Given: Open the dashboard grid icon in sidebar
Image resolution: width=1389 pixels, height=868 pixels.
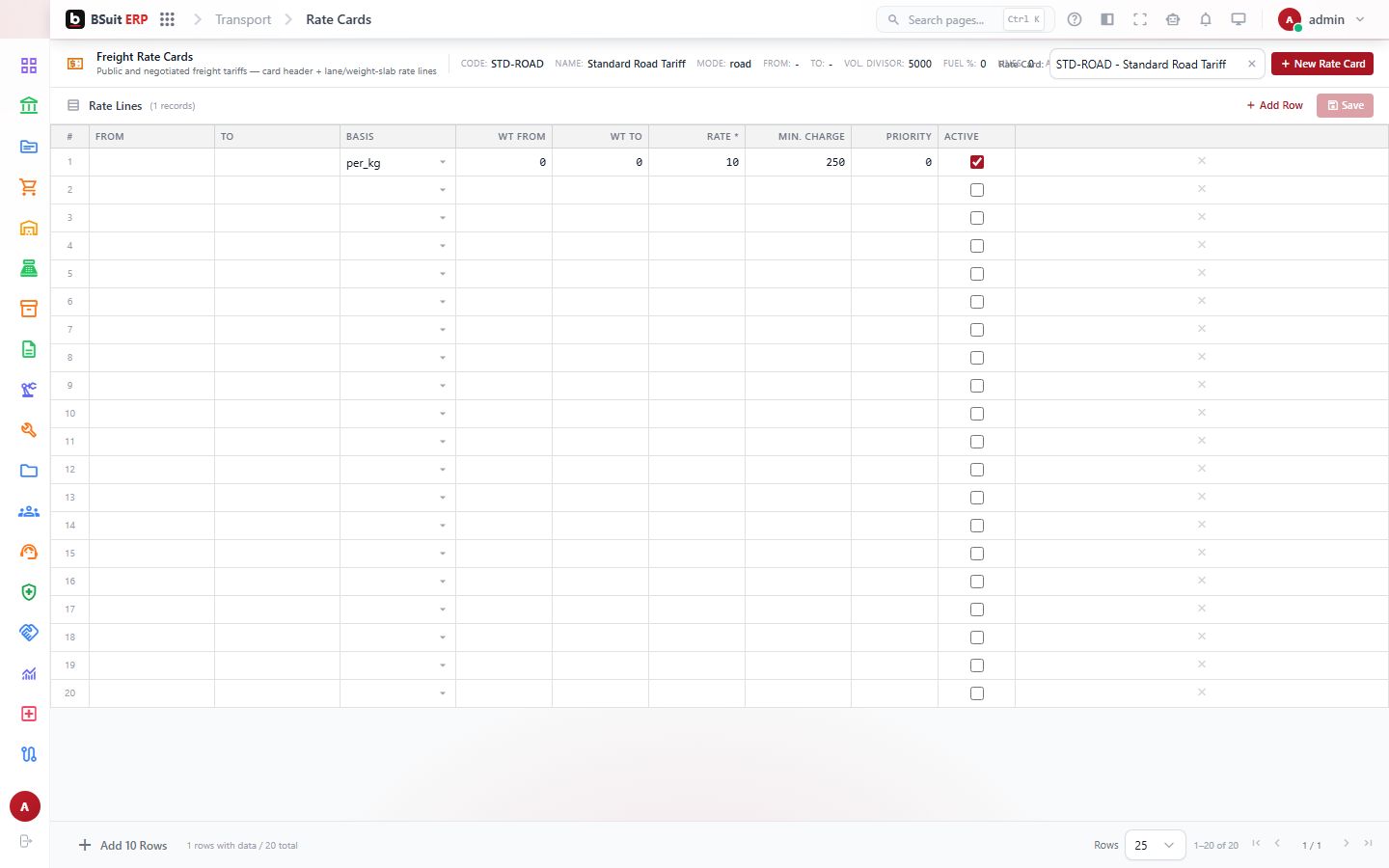Looking at the screenshot, I should pos(29,66).
